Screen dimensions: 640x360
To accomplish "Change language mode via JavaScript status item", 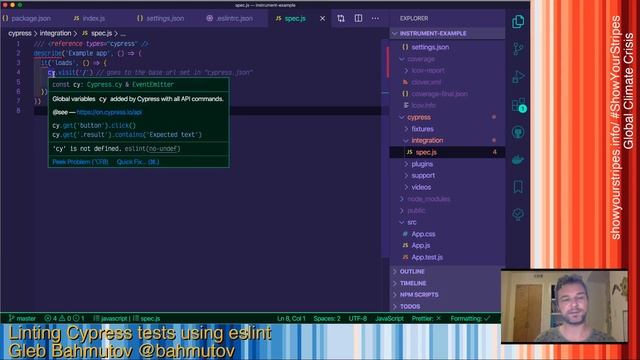I will 389,318.
